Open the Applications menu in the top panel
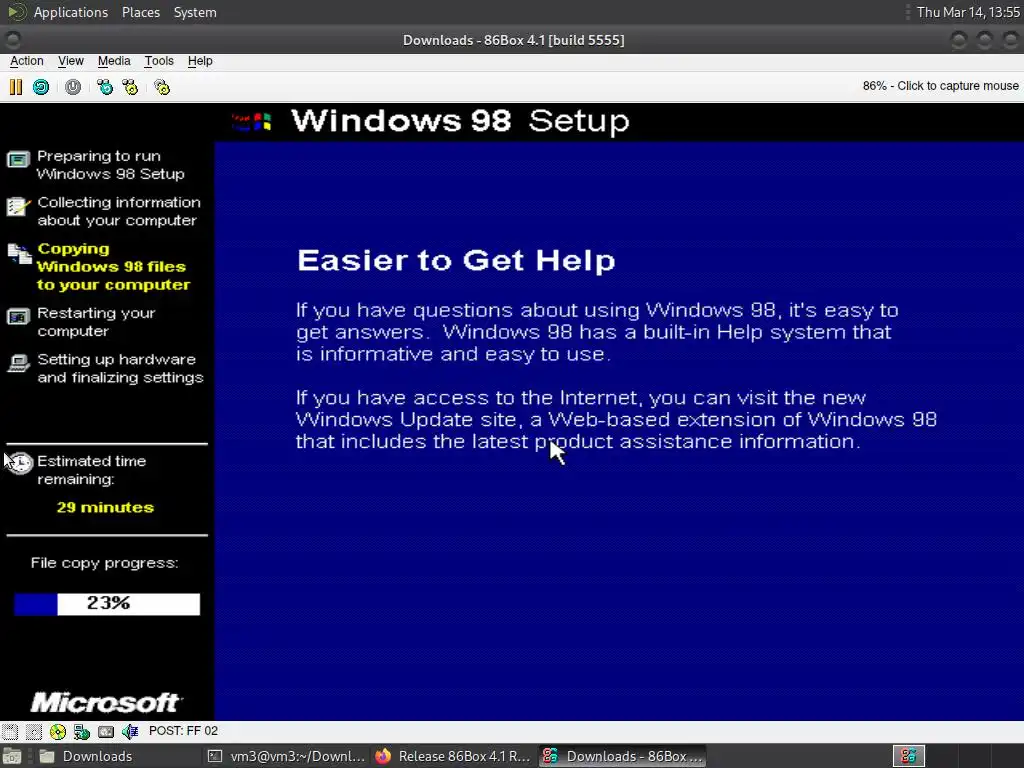 [71, 12]
